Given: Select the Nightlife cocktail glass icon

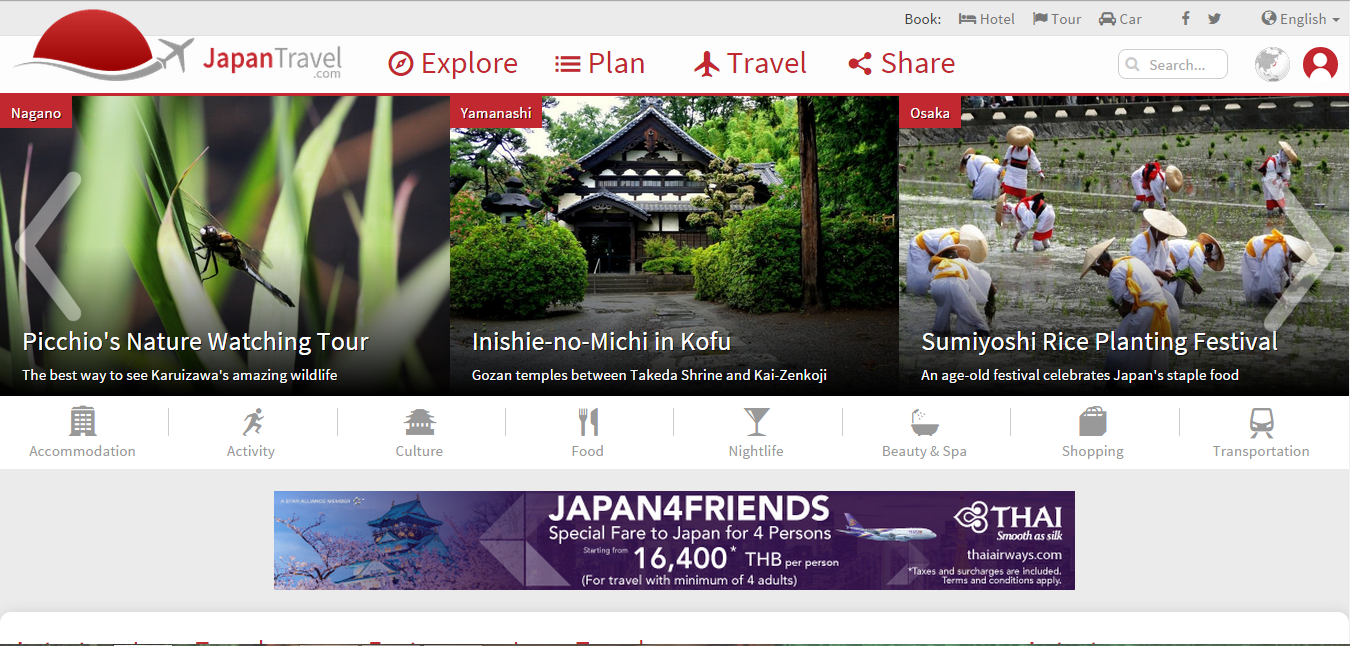Looking at the screenshot, I should coord(756,422).
